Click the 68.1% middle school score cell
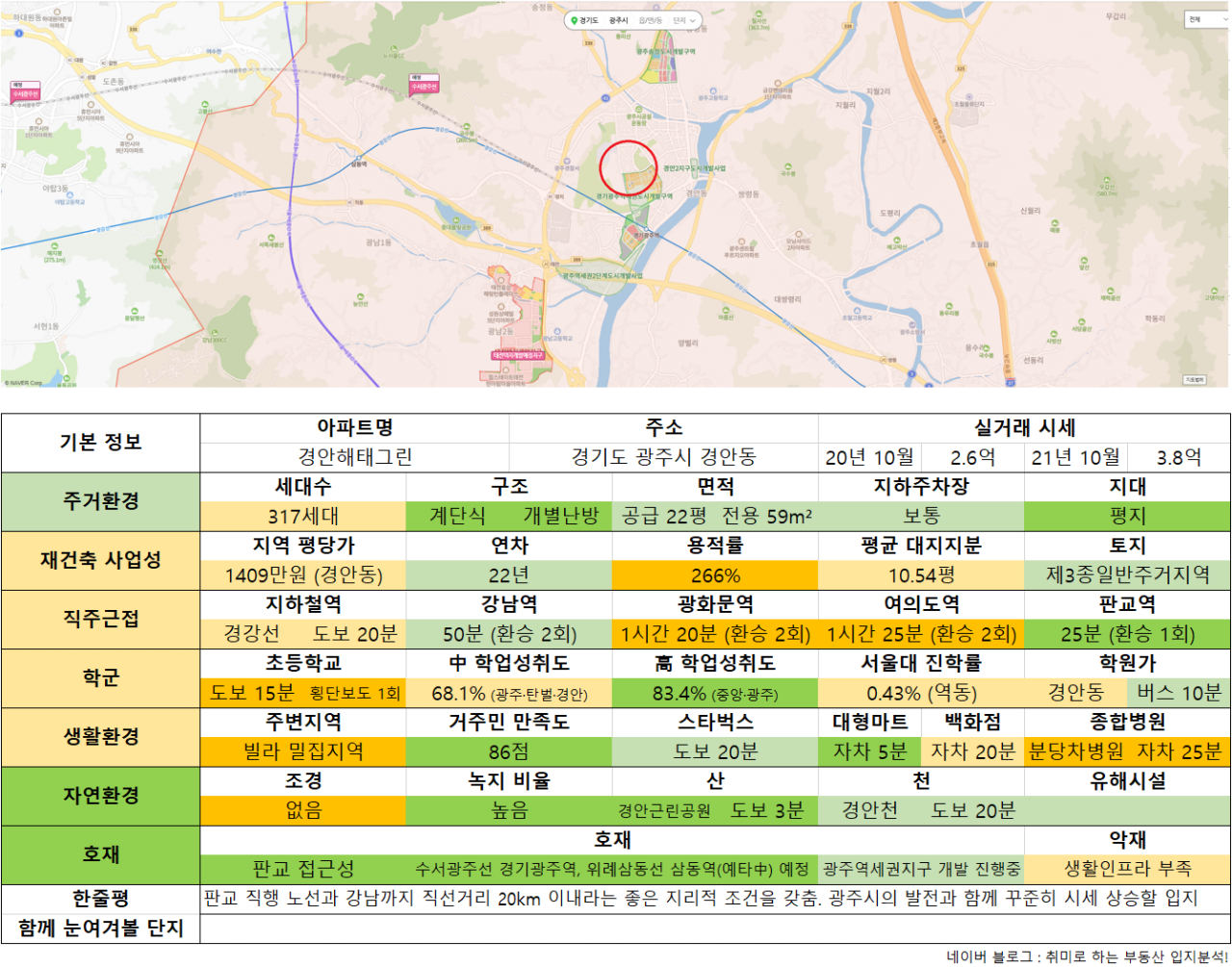 (x=509, y=693)
